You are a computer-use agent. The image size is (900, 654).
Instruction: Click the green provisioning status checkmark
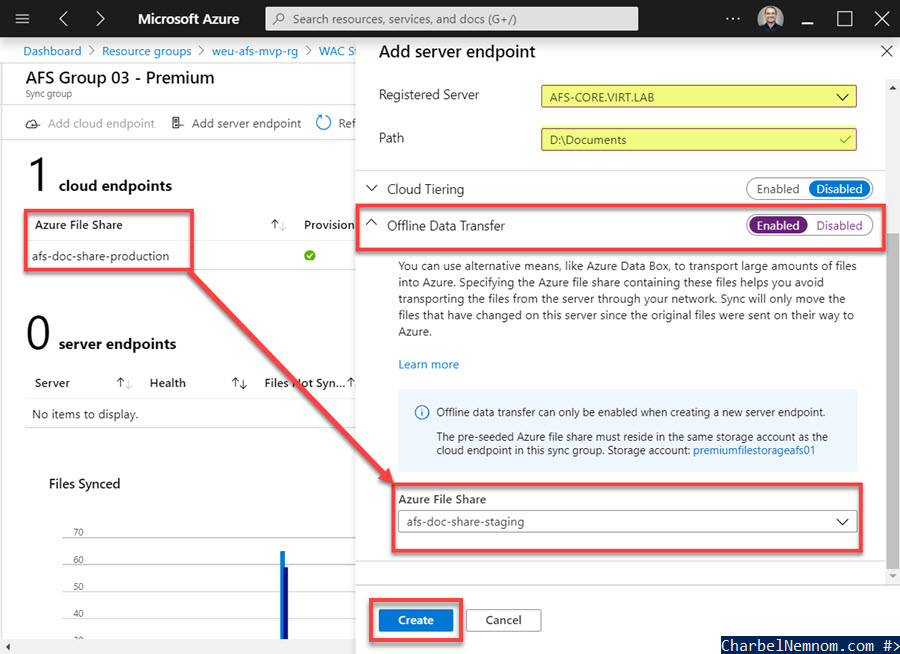[x=310, y=256]
